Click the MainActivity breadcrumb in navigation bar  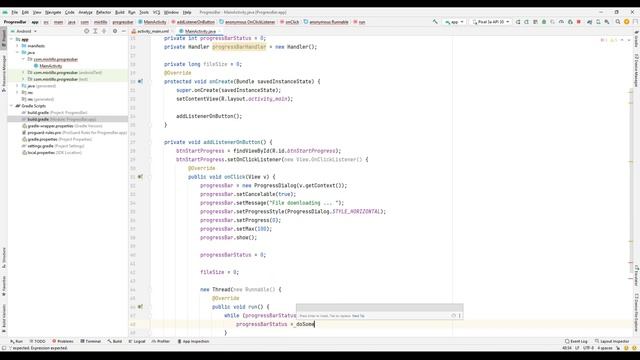click(152, 22)
